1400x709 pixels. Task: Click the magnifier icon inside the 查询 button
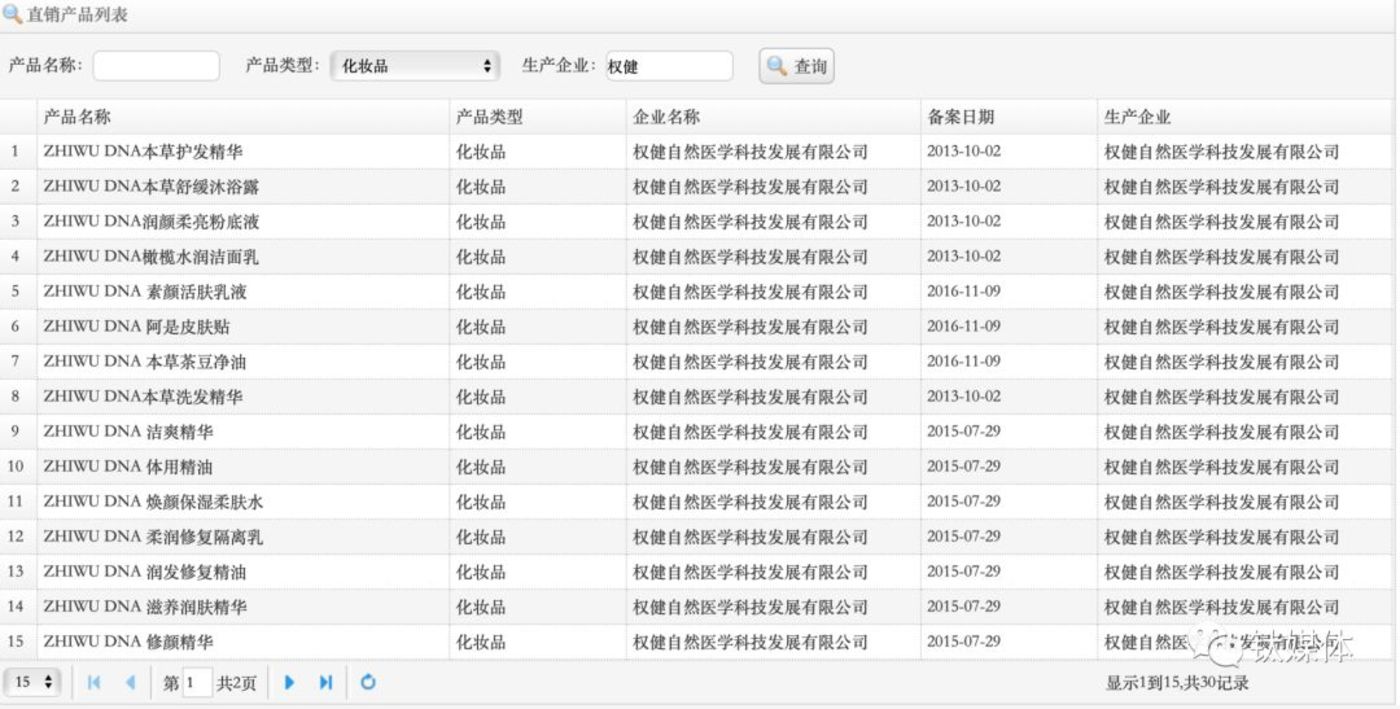(x=777, y=66)
